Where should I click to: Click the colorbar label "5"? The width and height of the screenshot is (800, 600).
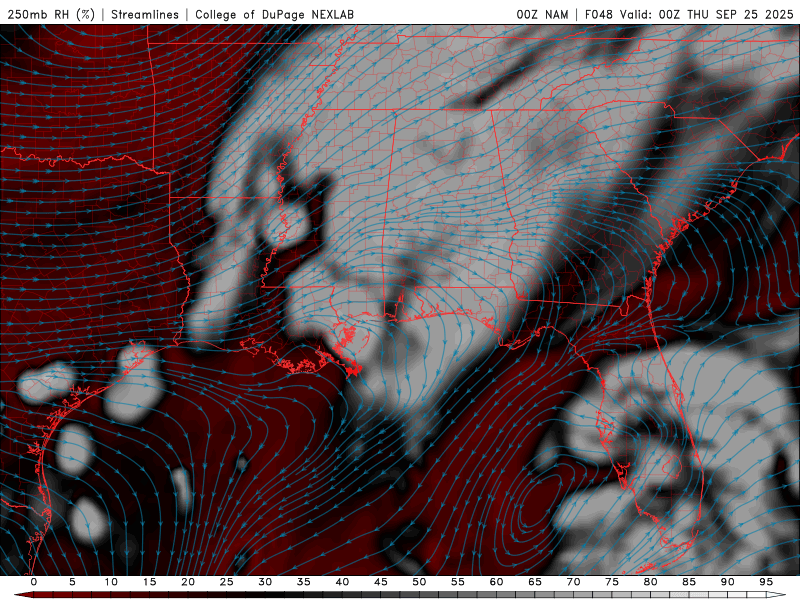point(72,582)
